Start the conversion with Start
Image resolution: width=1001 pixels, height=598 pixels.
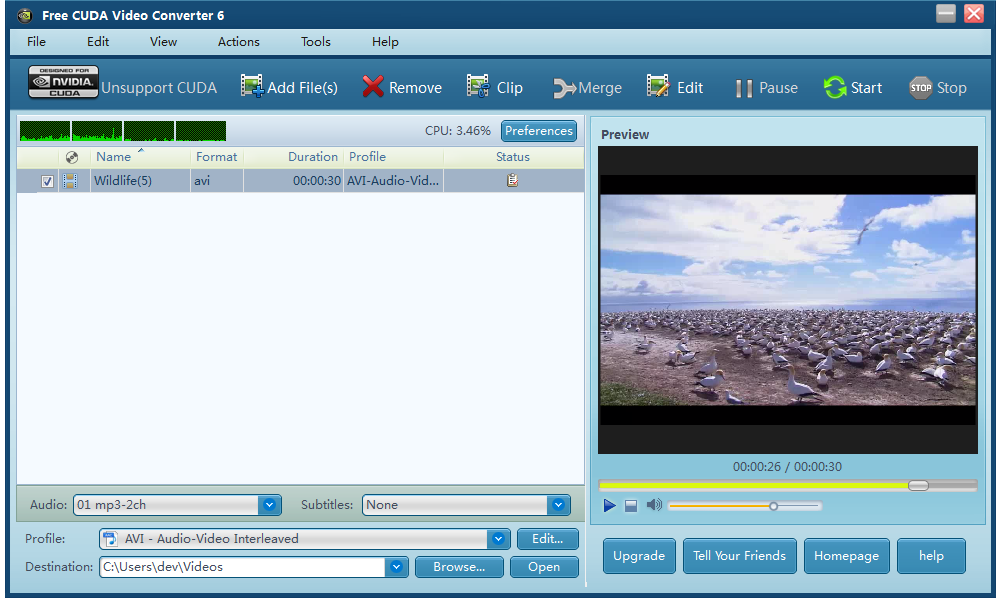(x=853, y=87)
